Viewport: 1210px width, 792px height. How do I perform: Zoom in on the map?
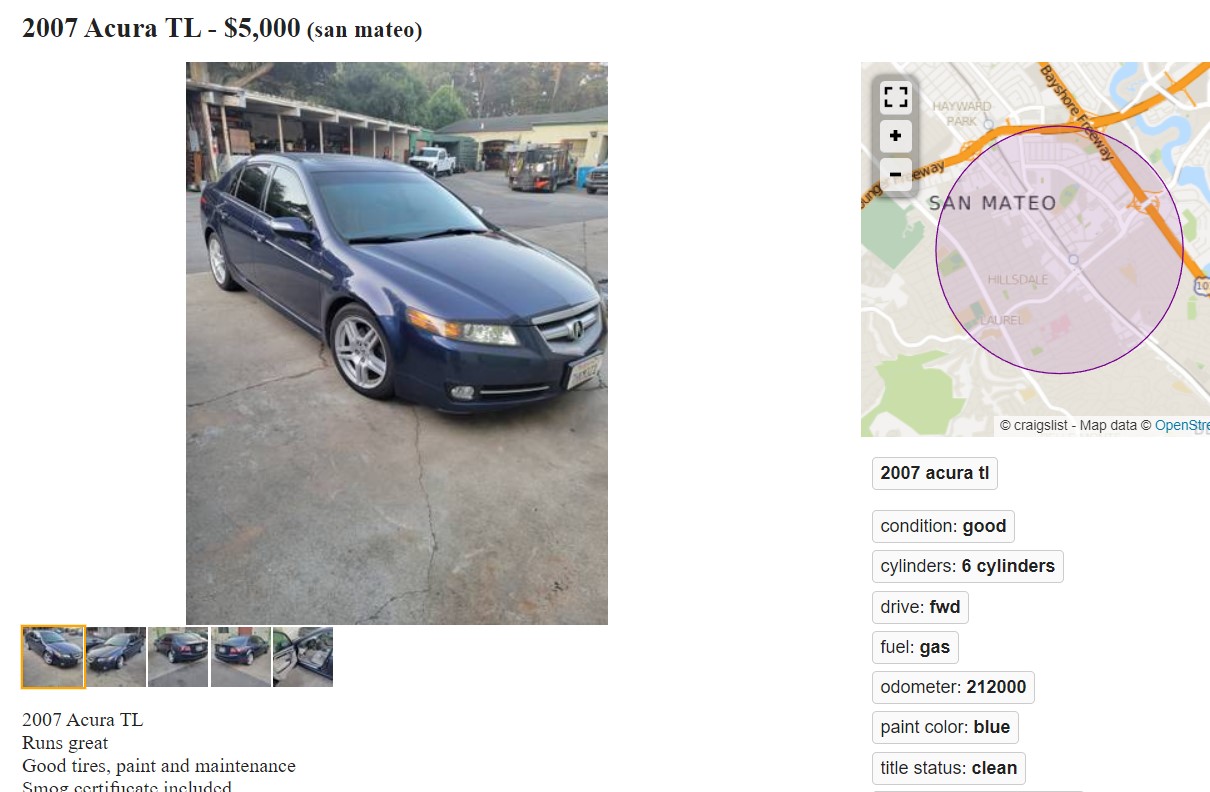(x=895, y=135)
